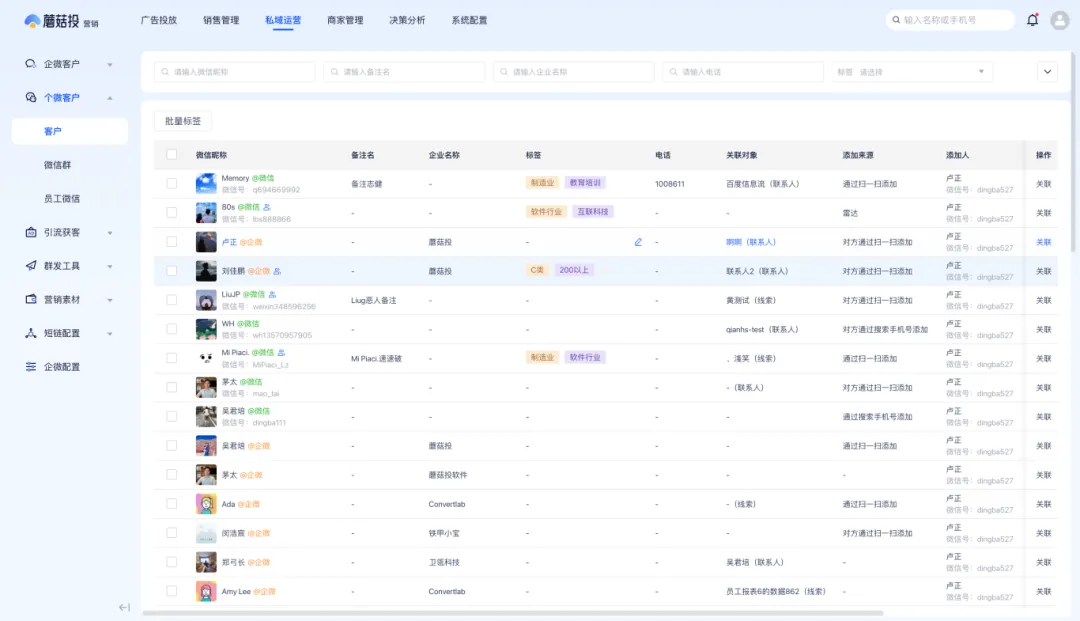Open the 企微客户 sidebar section icon
1080x621 pixels.
pyautogui.click(x=30, y=63)
